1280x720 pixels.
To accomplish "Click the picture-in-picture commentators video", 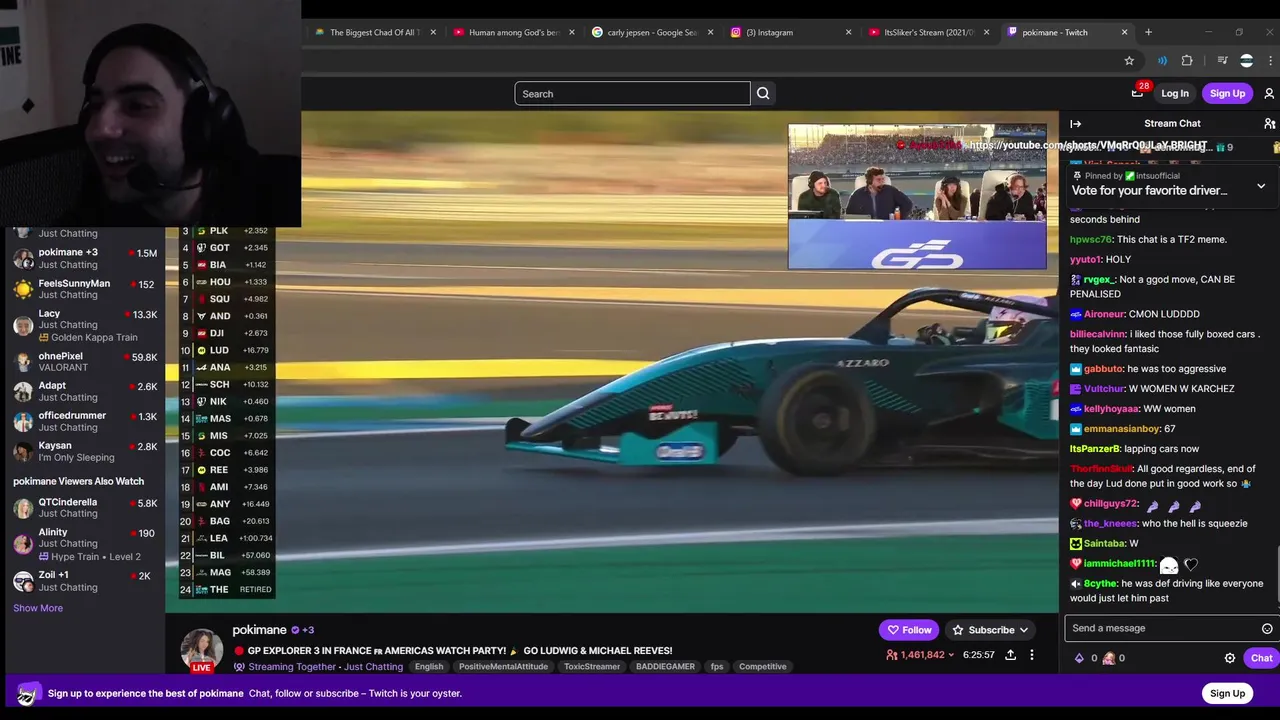I will coord(917,196).
